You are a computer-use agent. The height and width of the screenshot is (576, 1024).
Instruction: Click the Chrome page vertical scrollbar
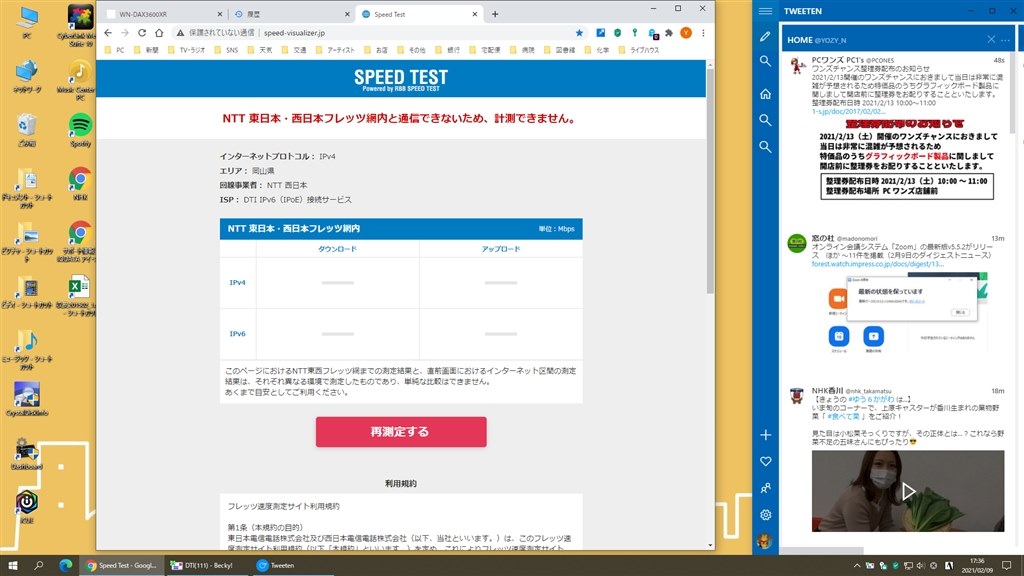(710, 180)
